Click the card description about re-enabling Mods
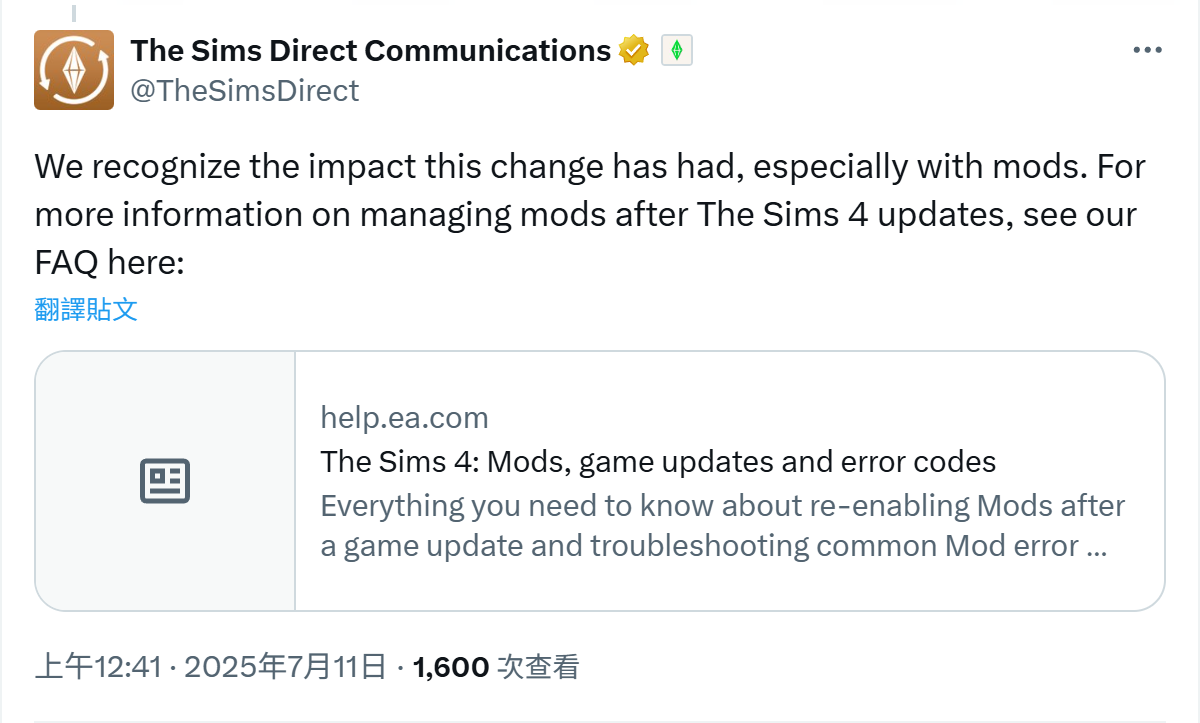 722,526
